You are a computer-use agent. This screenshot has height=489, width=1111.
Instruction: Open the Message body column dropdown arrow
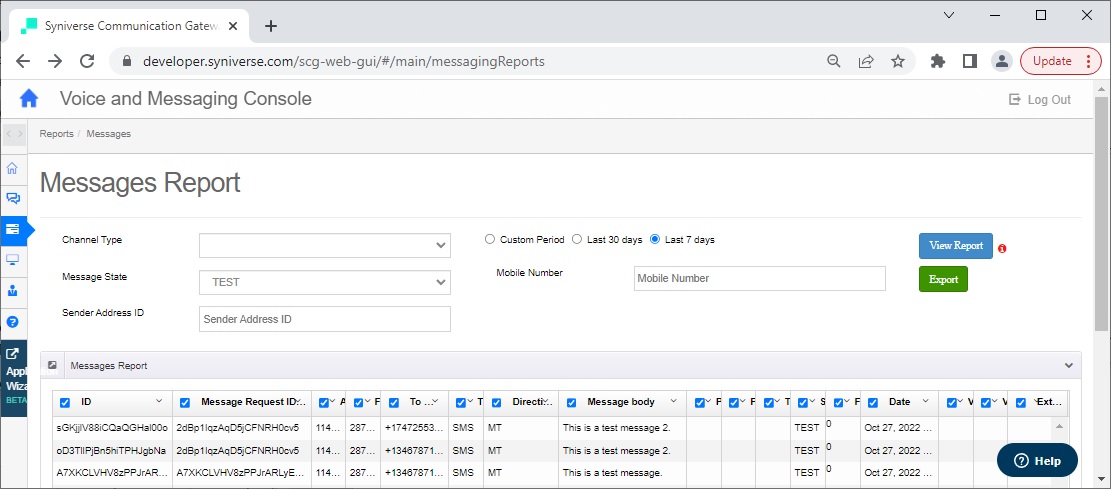(x=673, y=401)
